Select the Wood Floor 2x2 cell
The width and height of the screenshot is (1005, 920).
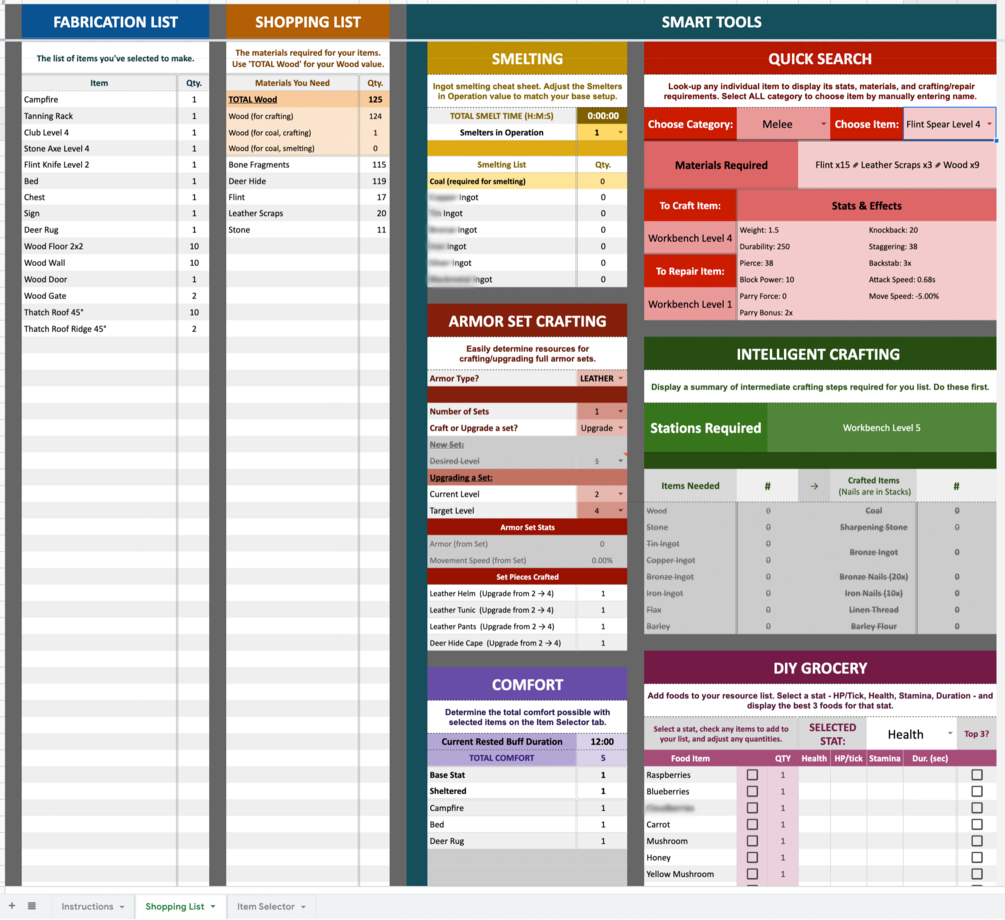pyautogui.click(x=99, y=246)
